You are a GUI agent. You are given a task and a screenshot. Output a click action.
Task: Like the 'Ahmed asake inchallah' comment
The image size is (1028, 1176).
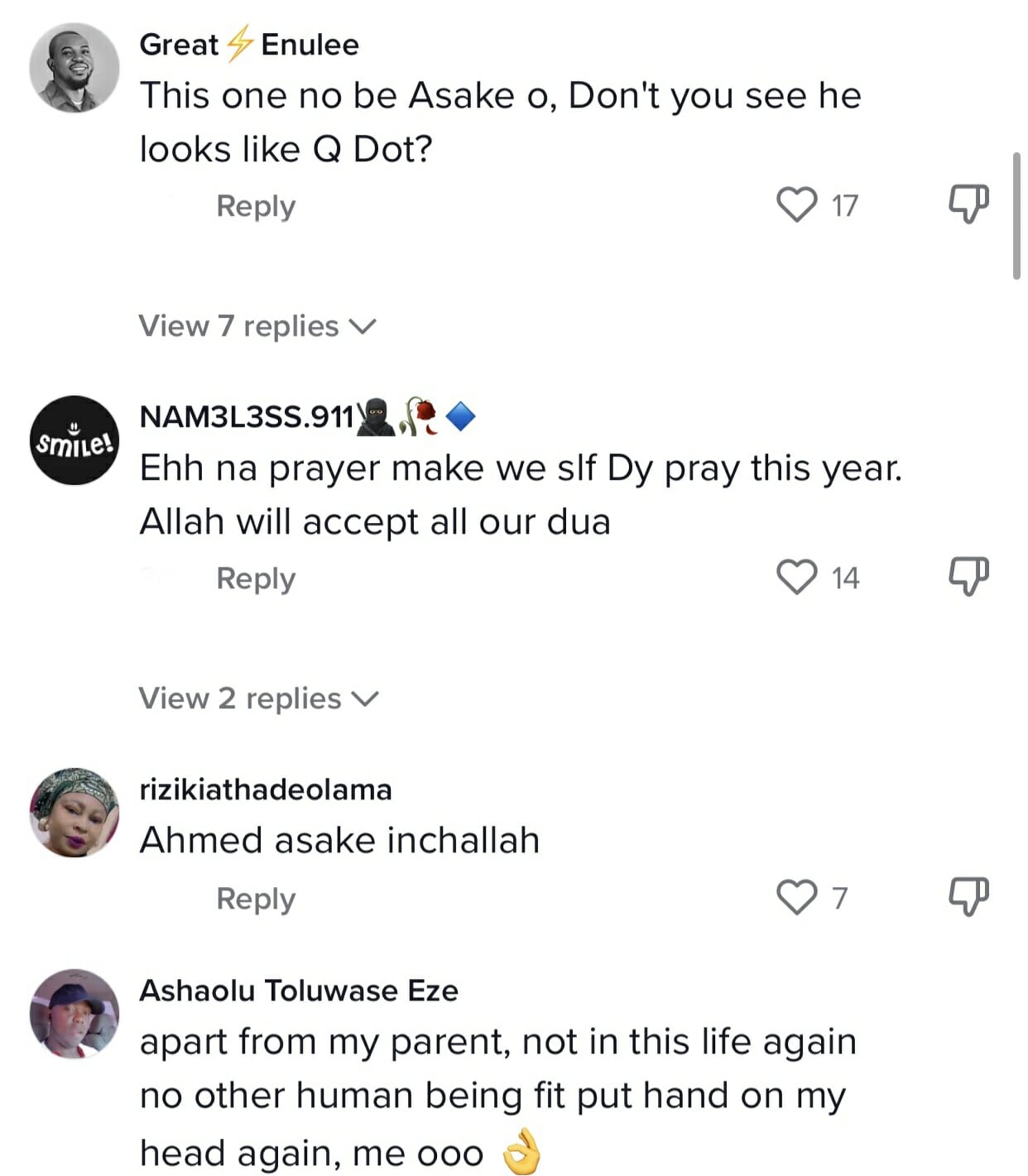pyautogui.click(x=797, y=897)
